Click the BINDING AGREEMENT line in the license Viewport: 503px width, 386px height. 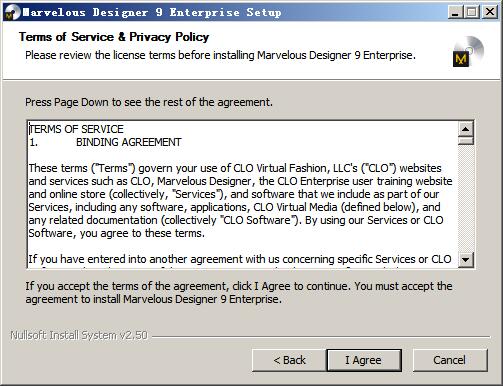(x=105, y=142)
